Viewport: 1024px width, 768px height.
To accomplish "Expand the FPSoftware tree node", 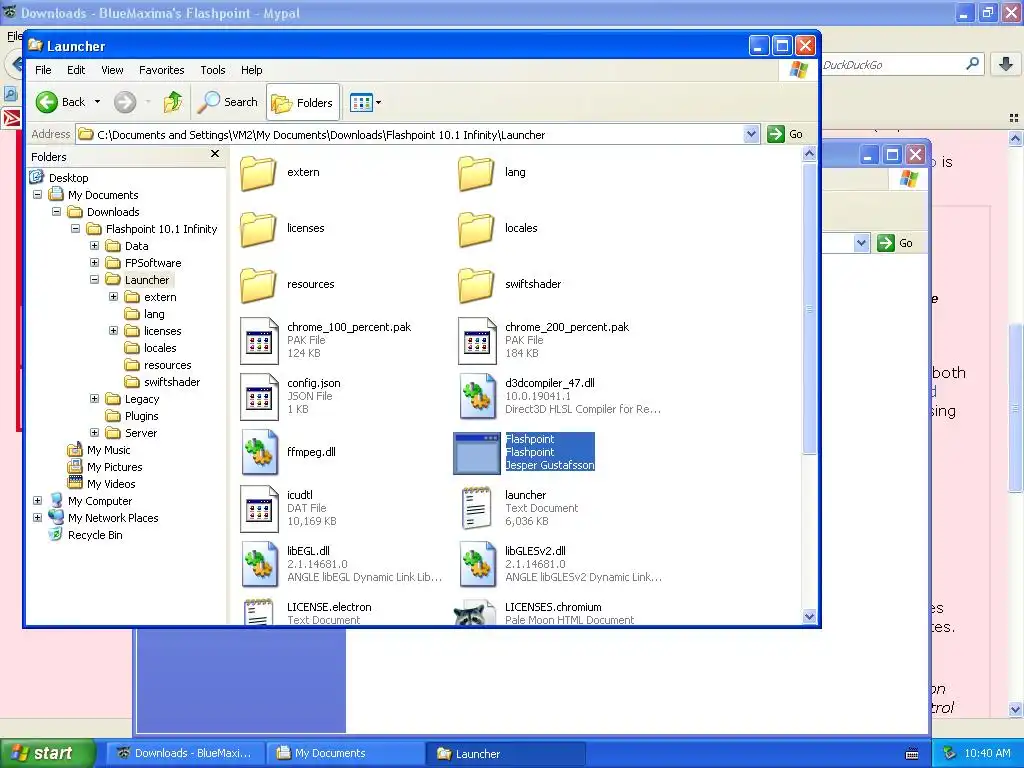I will click(94, 263).
